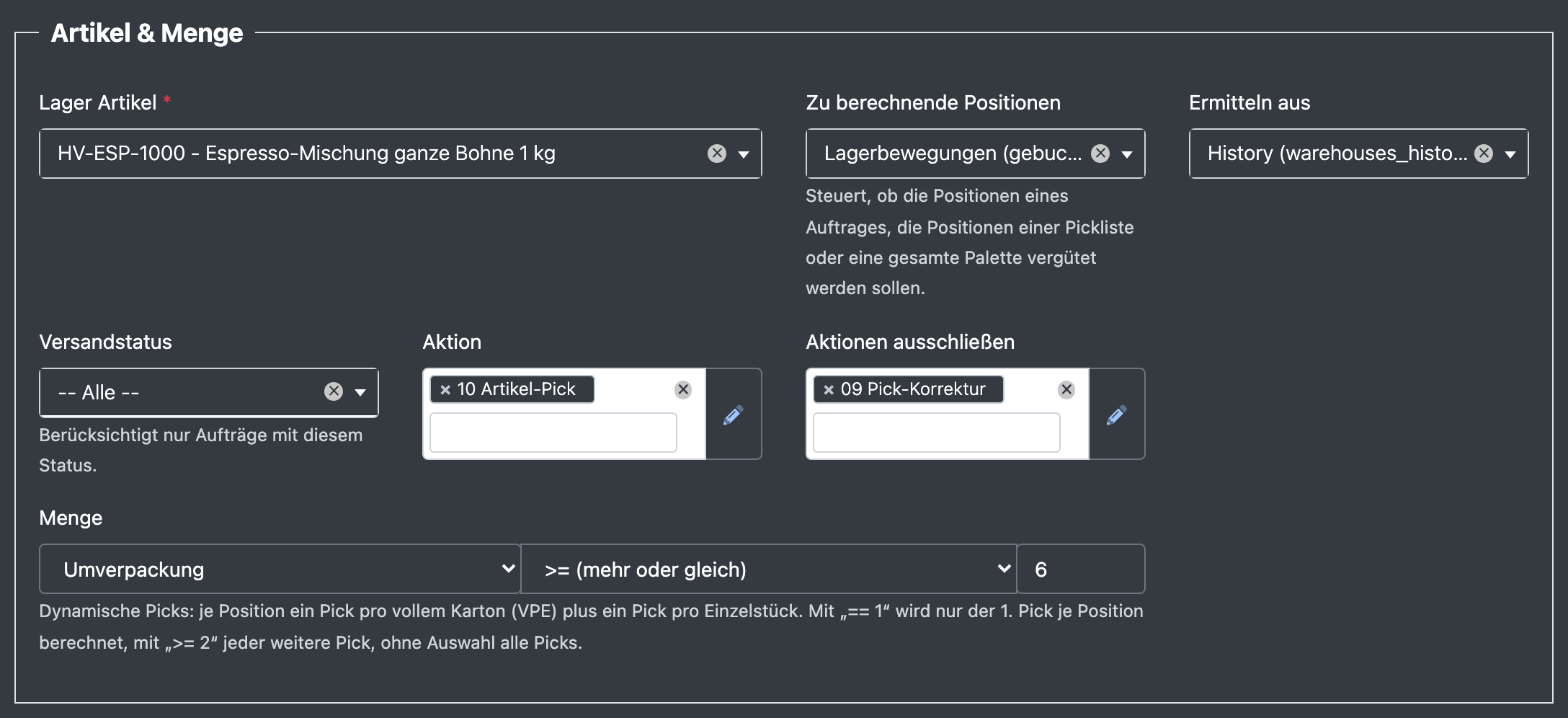Focus the Aktion search input
This screenshot has width=1568, height=718.
point(553,433)
